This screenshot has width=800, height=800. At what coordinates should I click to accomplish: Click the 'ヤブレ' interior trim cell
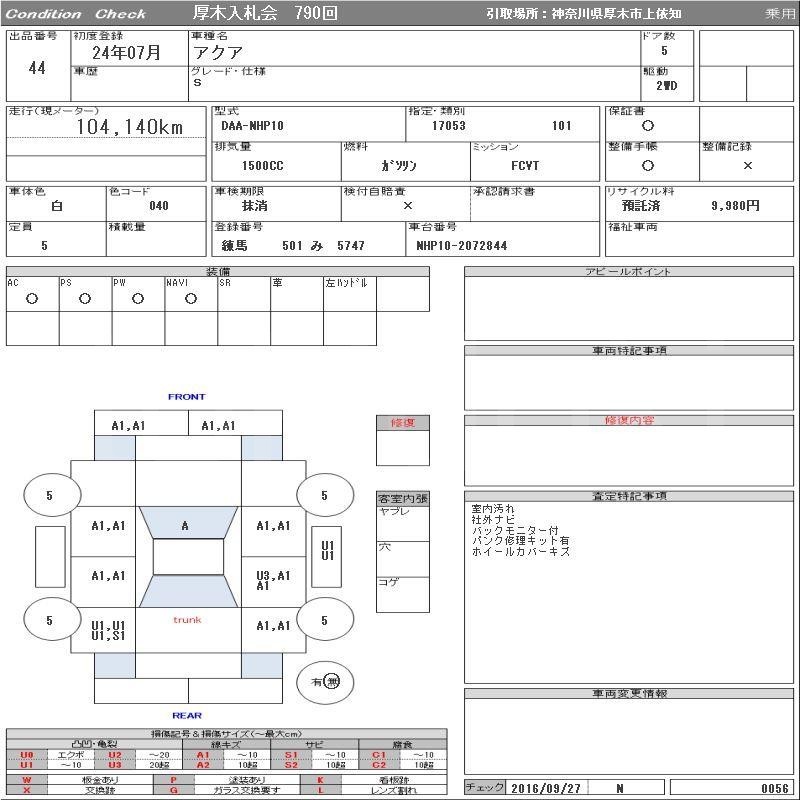pos(403,523)
